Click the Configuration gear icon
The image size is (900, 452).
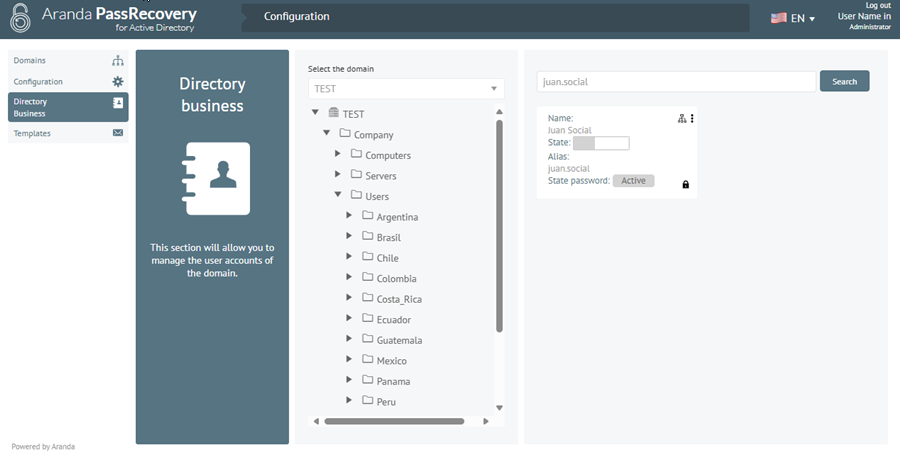(x=118, y=82)
